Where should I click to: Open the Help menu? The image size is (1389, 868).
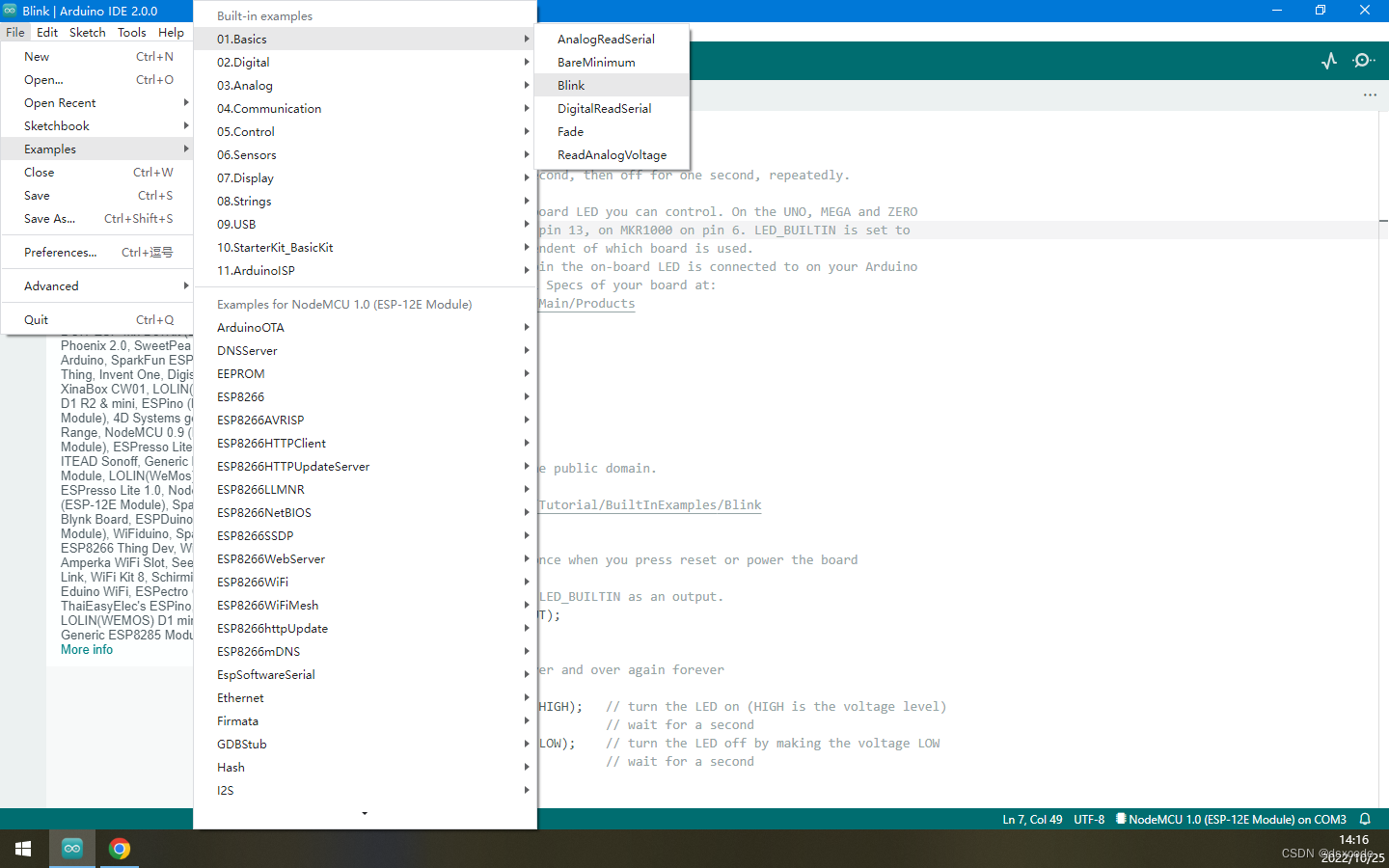[x=171, y=32]
